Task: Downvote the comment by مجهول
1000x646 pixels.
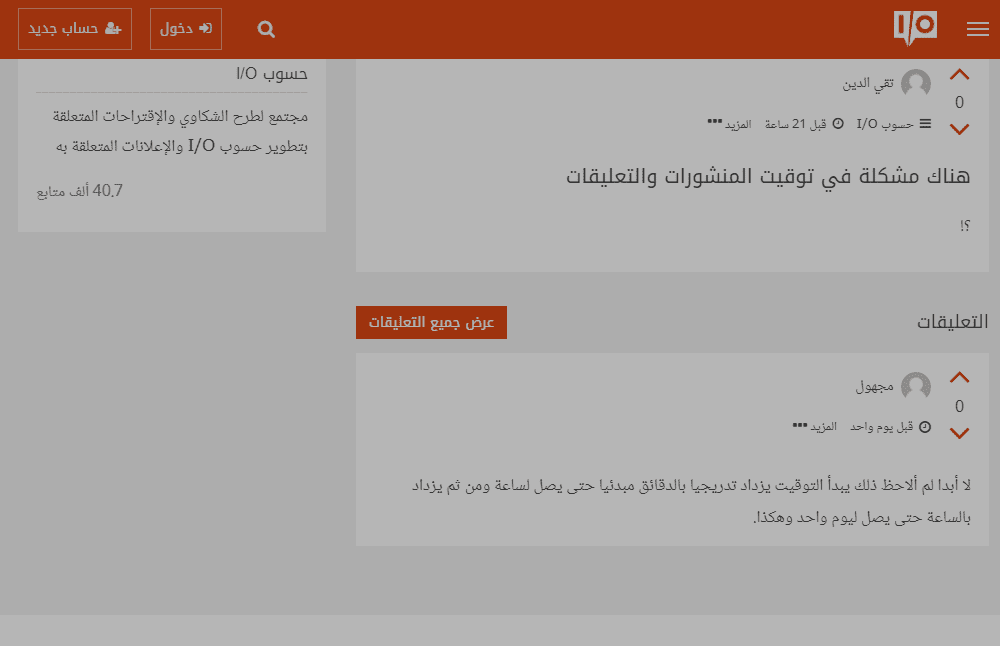Action: (x=959, y=433)
